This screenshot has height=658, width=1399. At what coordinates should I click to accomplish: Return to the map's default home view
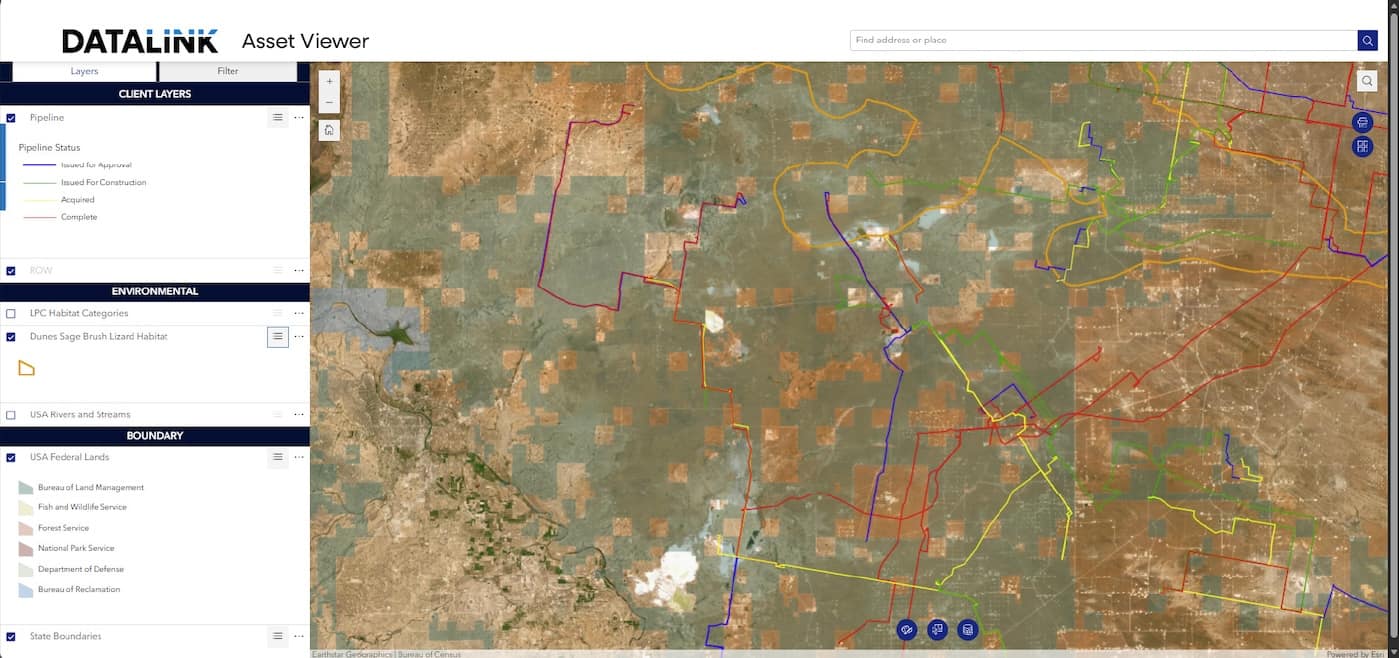[329, 130]
